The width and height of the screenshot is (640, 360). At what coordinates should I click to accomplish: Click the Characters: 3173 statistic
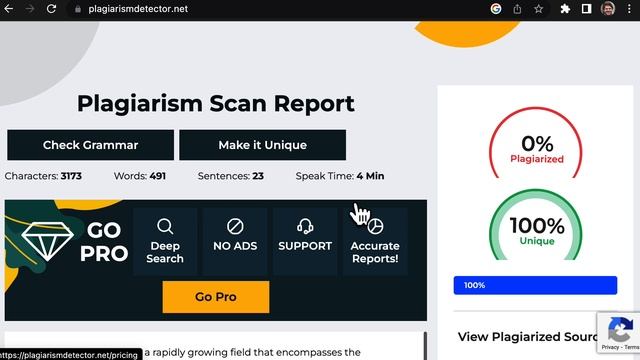coord(43,176)
